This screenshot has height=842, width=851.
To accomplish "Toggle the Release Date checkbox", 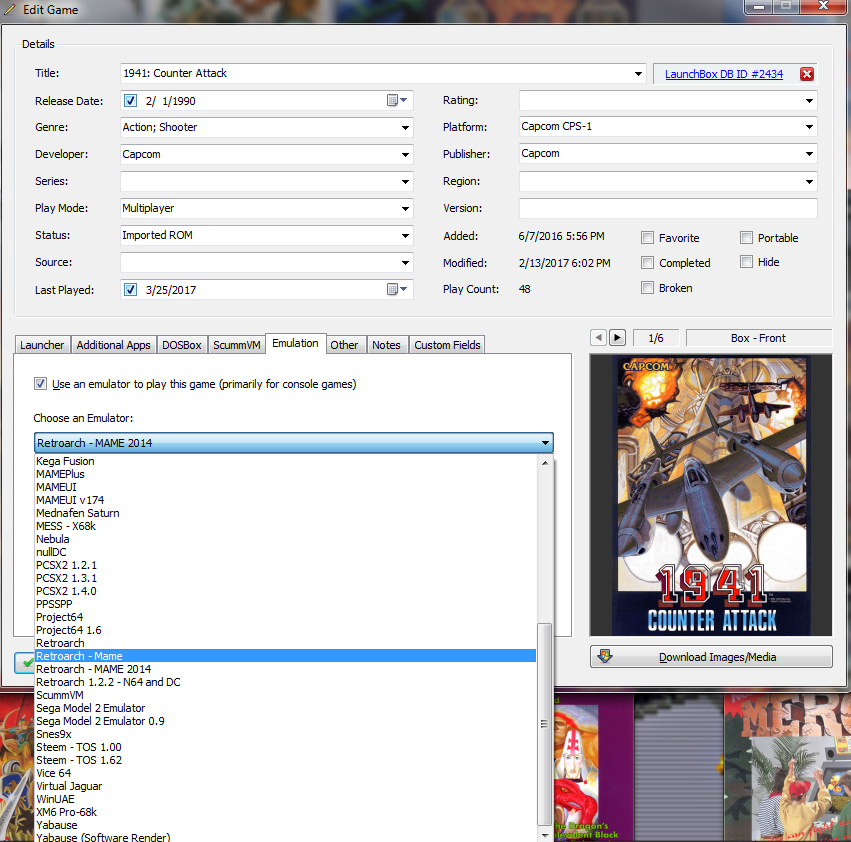I will tap(130, 100).
